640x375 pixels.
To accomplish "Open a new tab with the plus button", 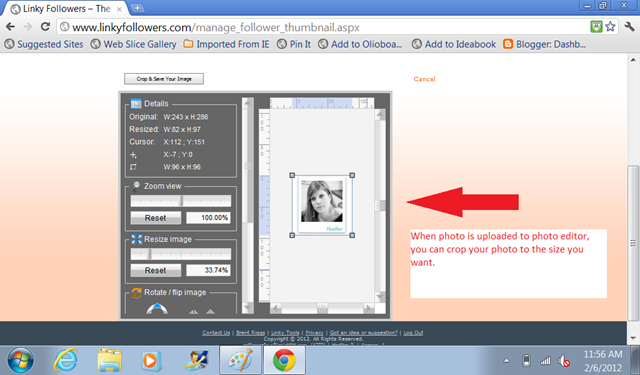I will [x=138, y=8].
